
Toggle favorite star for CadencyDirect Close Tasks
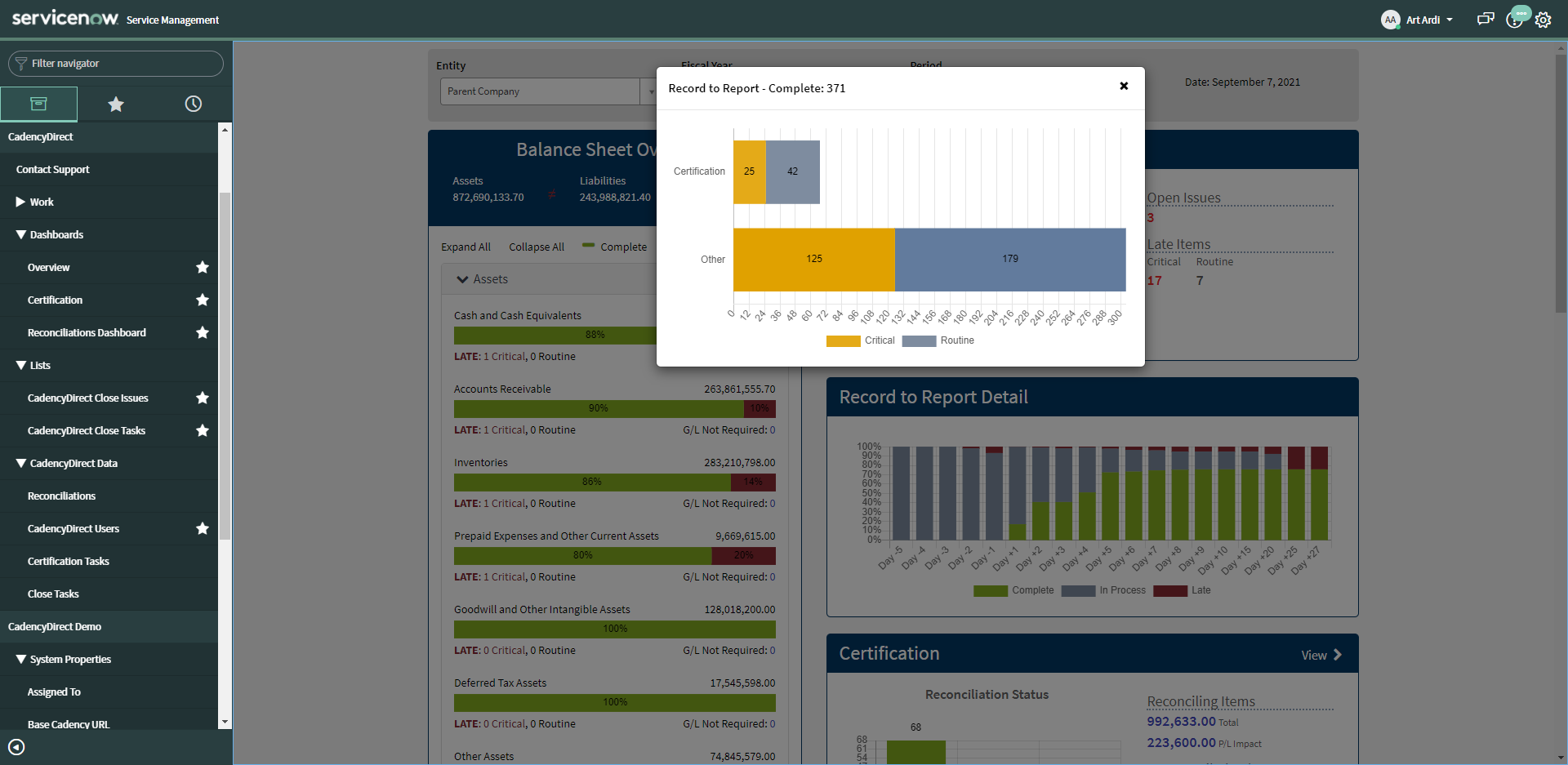coord(203,430)
